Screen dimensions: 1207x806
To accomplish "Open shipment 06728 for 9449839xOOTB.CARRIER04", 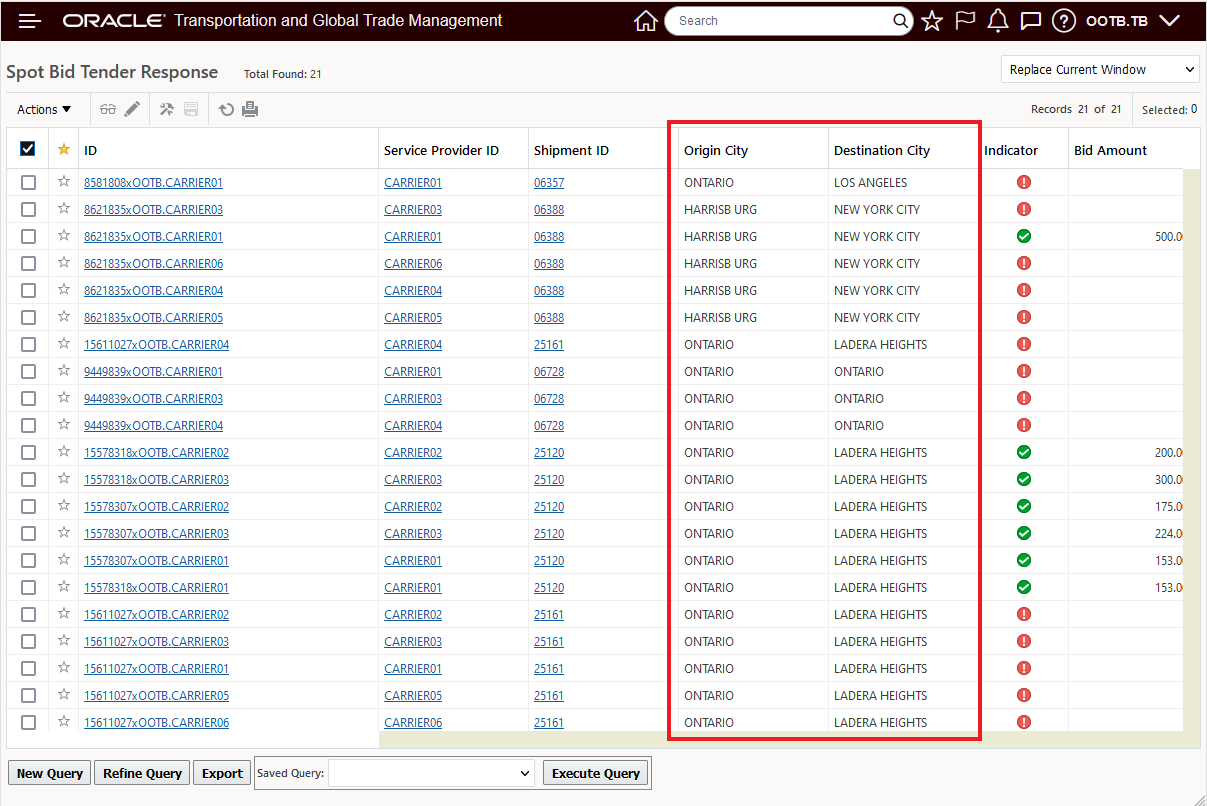I will (549, 426).
